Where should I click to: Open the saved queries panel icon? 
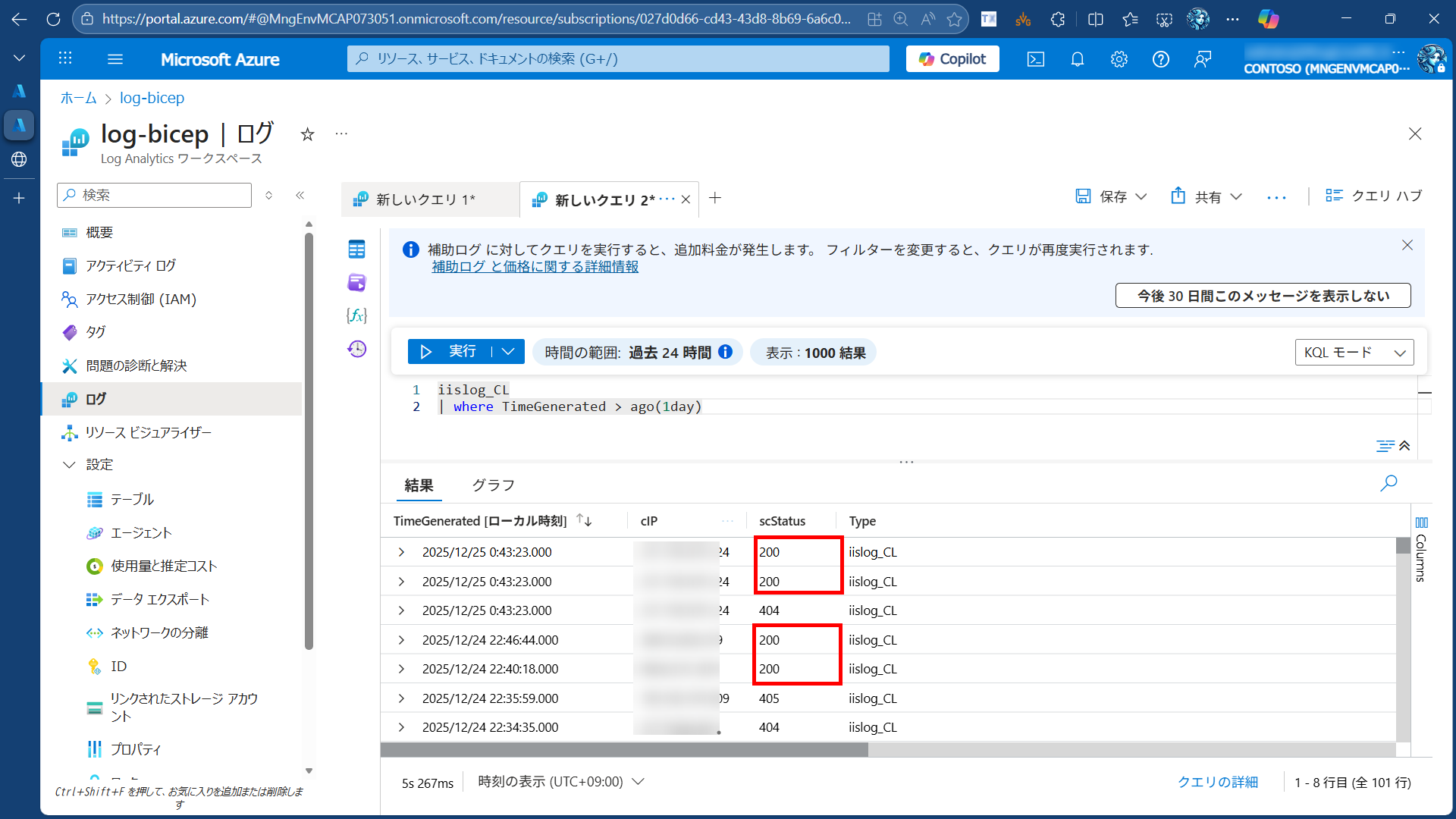[356, 282]
